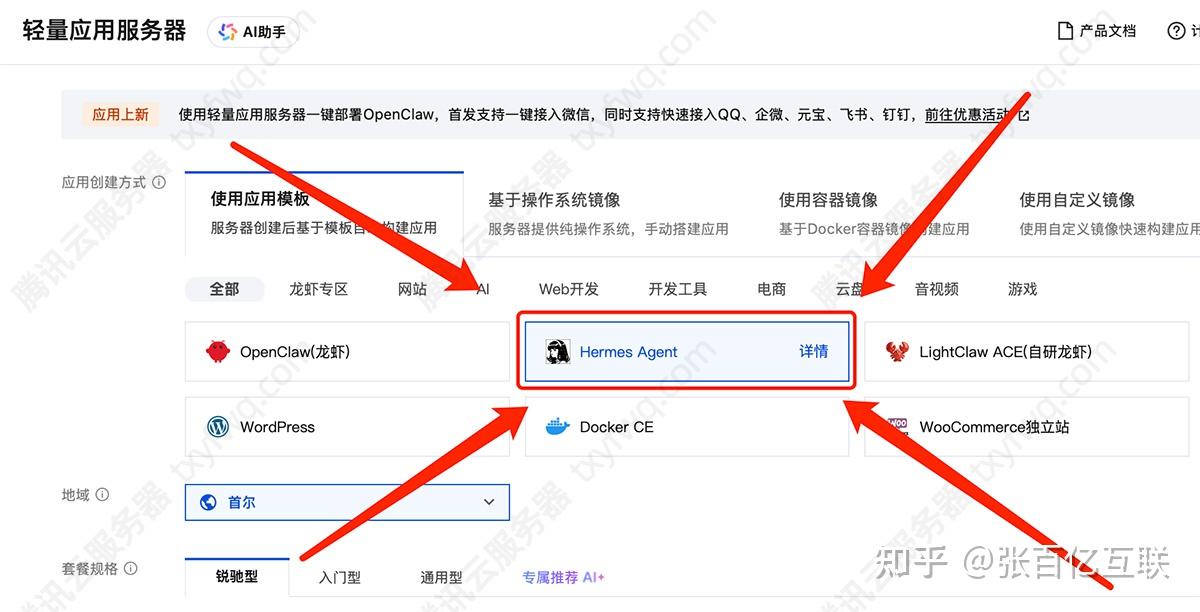Switch to the 入门型 plan tab

tap(338, 575)
